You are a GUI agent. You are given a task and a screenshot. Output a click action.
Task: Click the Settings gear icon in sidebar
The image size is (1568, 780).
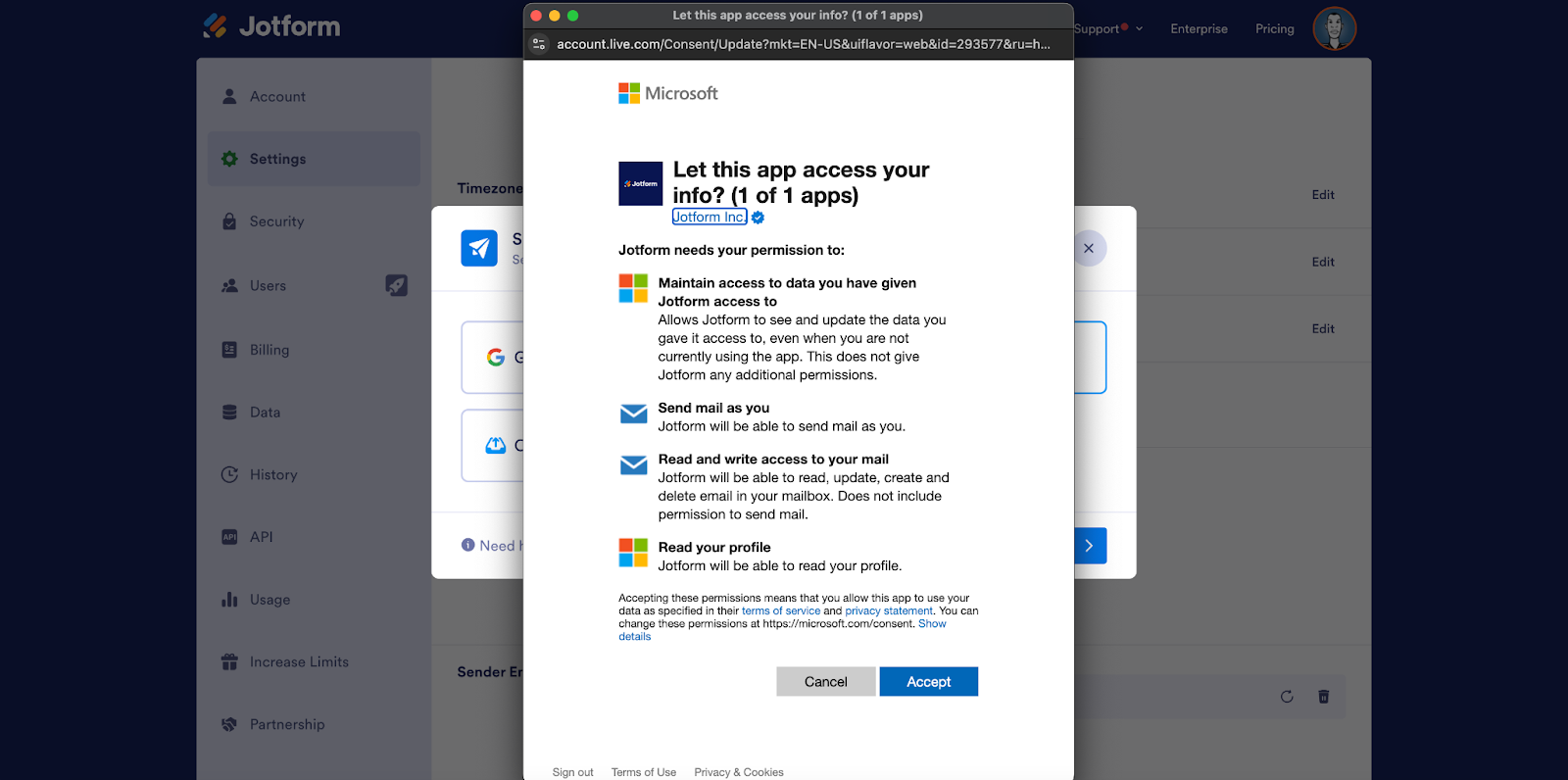click(x=229, y=159)
